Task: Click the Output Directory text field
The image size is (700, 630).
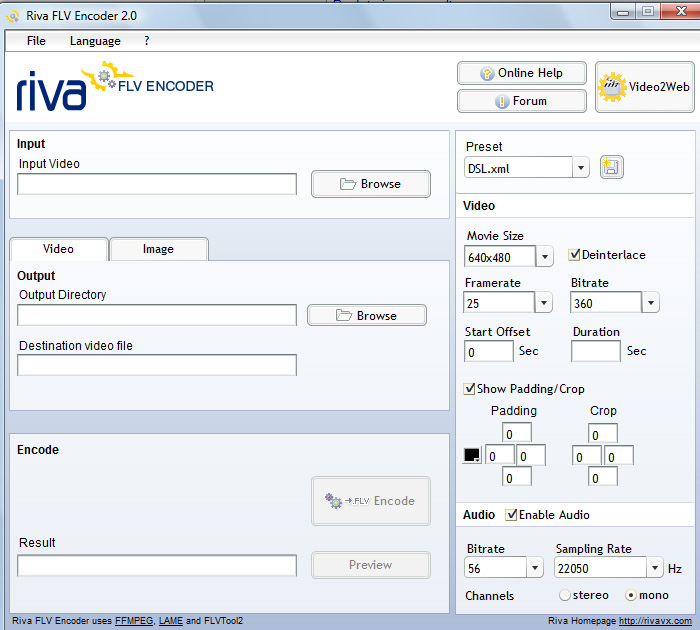Action: [x=157, y=315]
